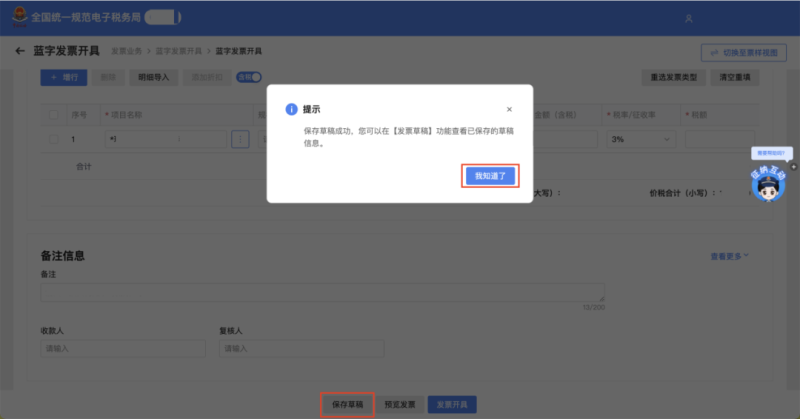Toggle the 含税 switch
Image resolution: width=800 pixels, height=419 pixels.
click(249, 77)
